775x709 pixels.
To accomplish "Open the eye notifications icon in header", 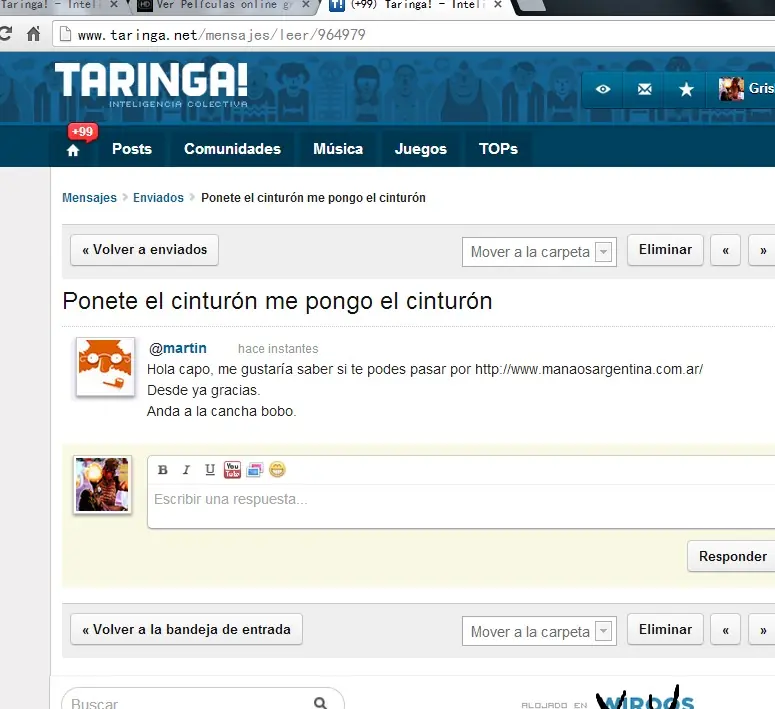I will pos(603,89).
